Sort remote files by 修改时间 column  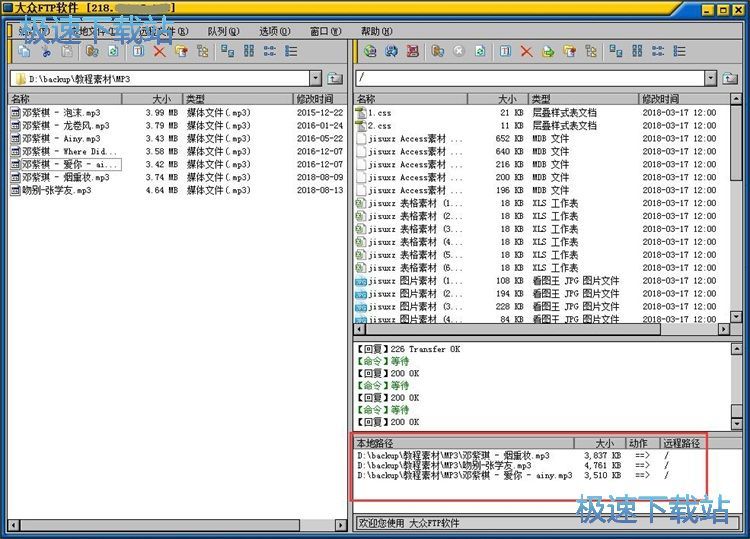tap(684, 99)
